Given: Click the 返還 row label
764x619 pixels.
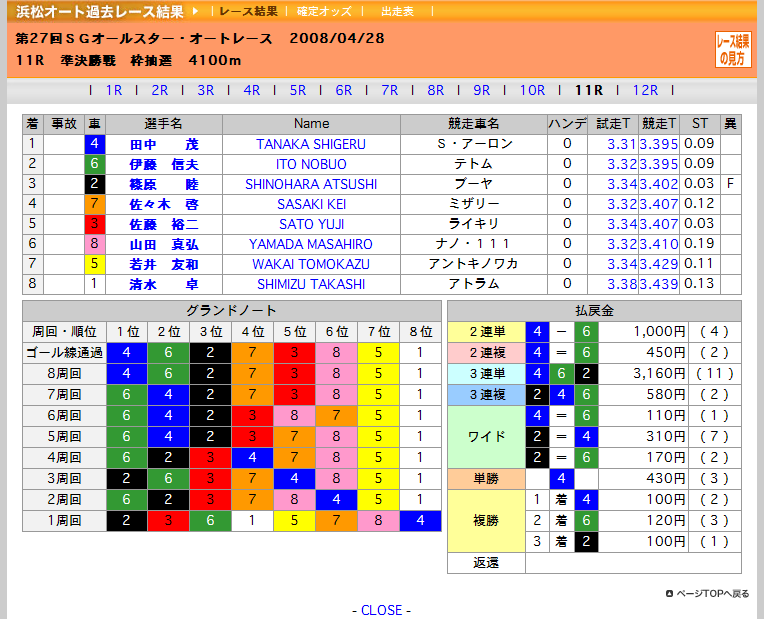Looking at the screenshot, I should [487, 563].
